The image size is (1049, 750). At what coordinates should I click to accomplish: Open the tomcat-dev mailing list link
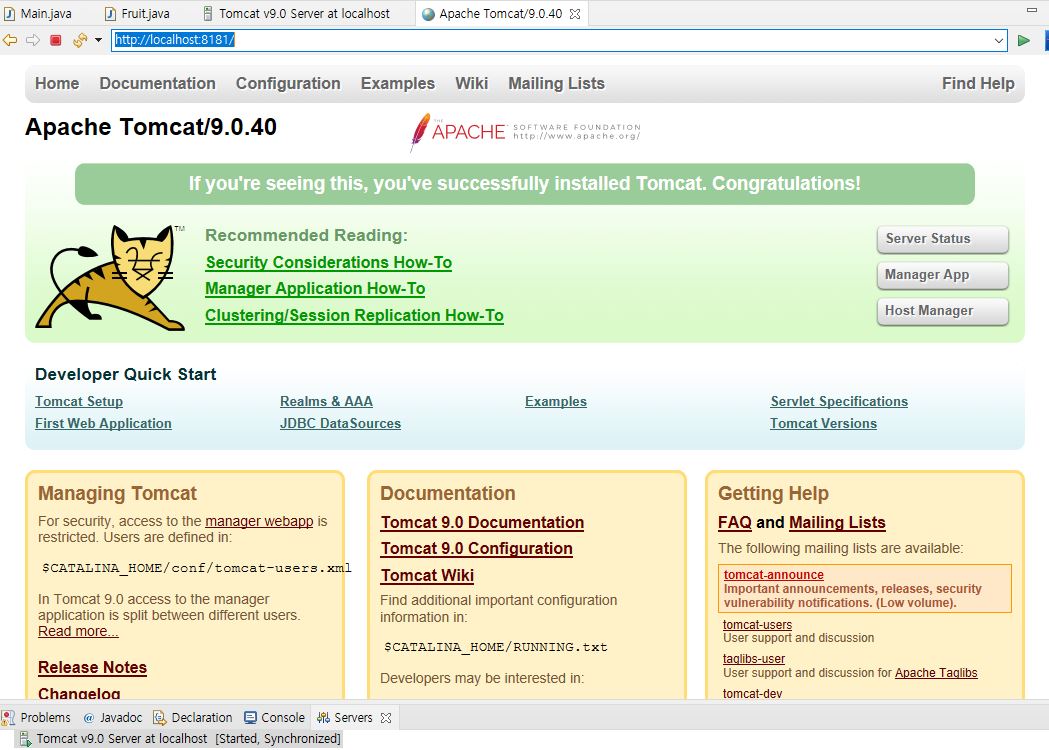pos(752,694)
